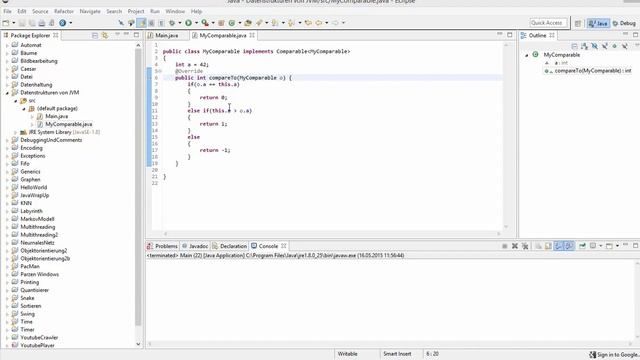This screenshot has width=640, height=360.
Task: Switch to the Javadoc tab
Action: [195, 246]
